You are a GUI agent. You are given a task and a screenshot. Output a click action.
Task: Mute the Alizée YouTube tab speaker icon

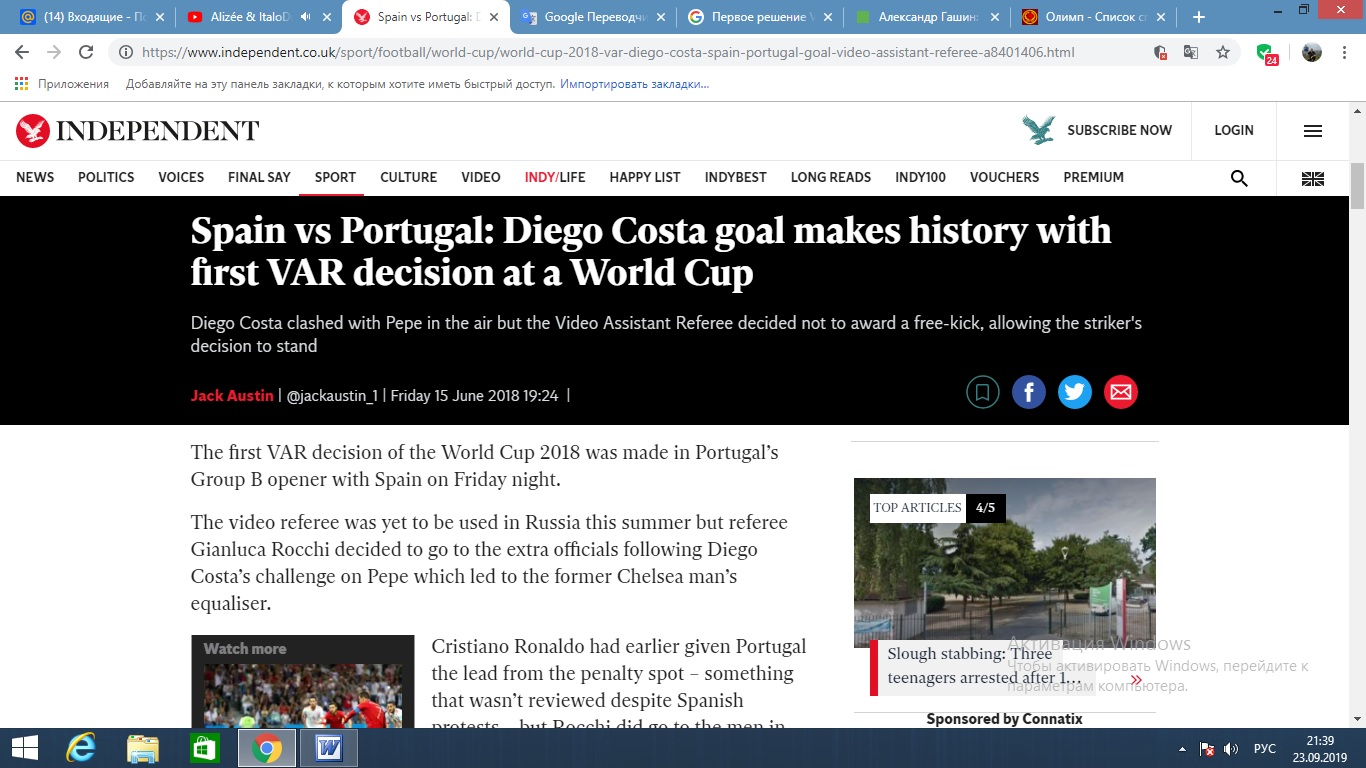click(x=306, y=17)
